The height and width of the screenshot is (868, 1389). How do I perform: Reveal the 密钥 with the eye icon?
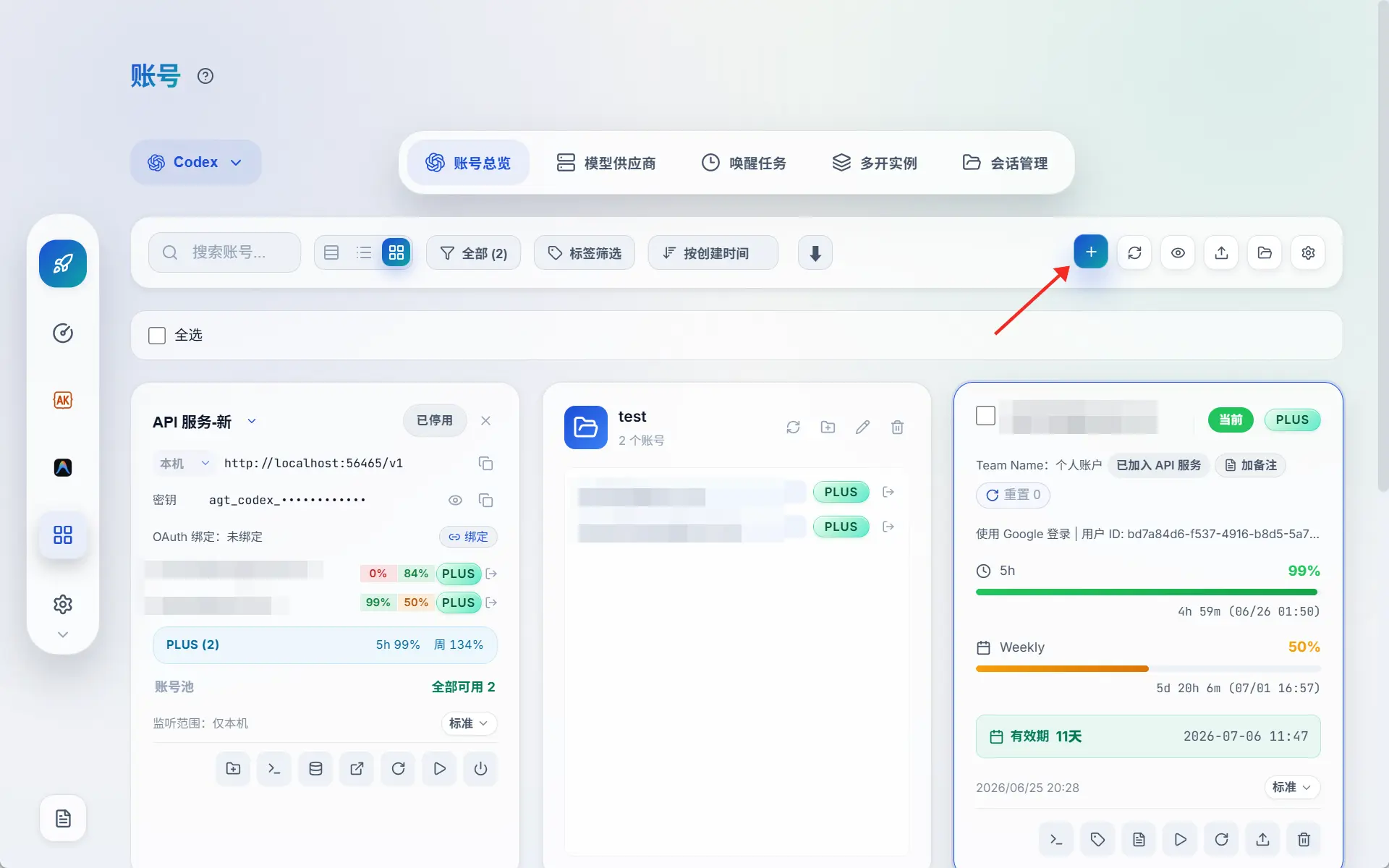coord(455,500)
